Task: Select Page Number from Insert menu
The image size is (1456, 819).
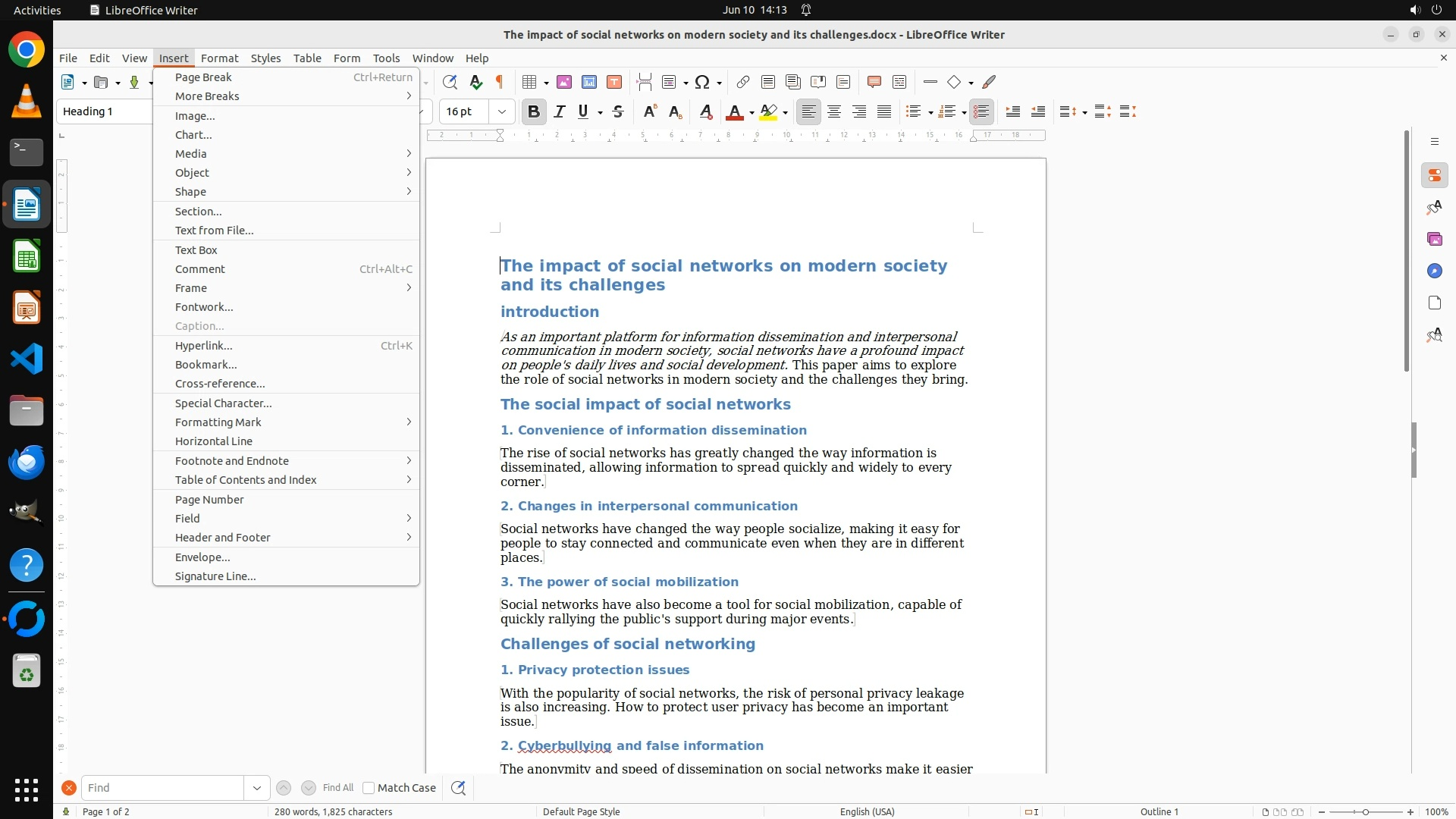Action: [x=209, y=499]
